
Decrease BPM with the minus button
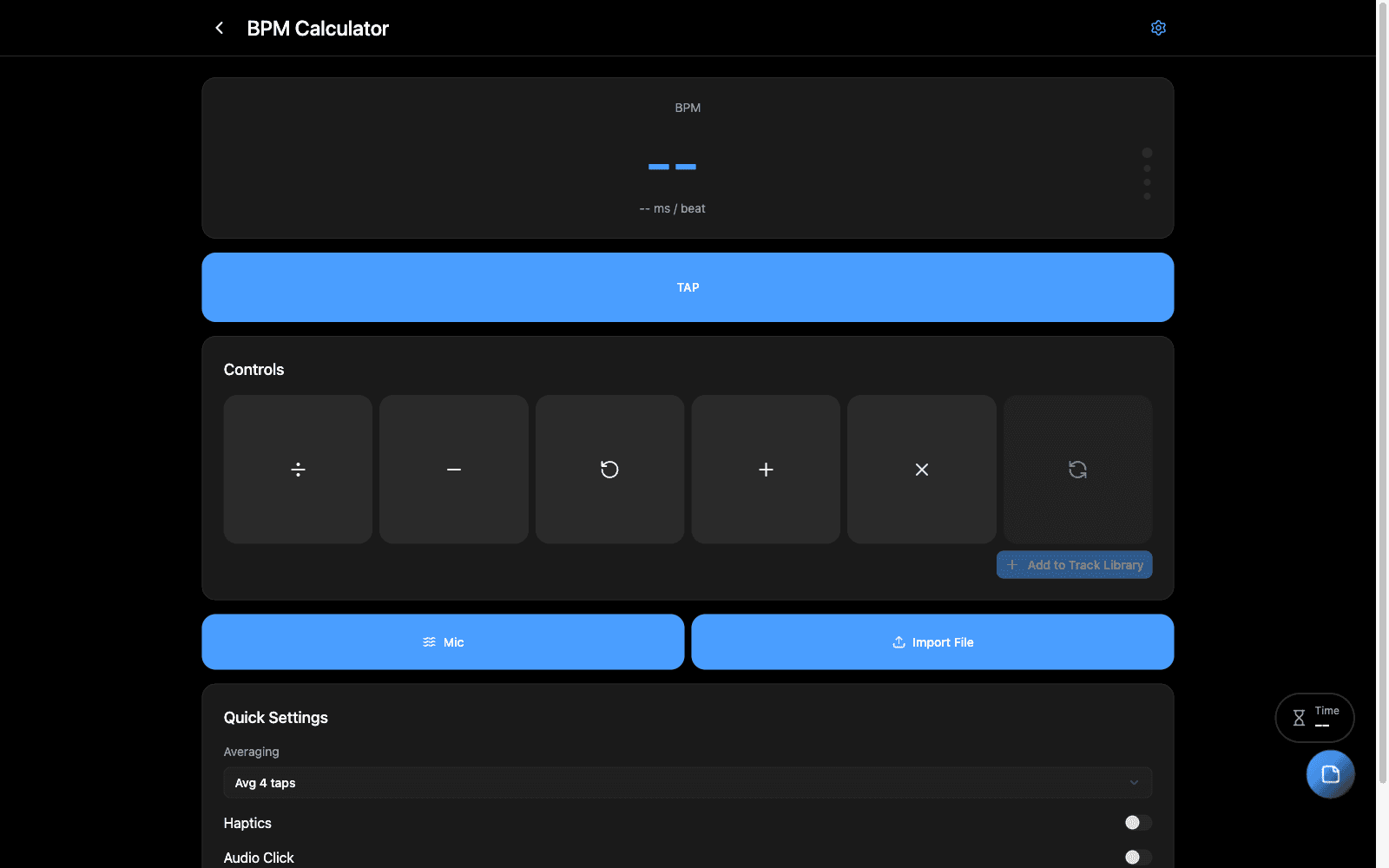tap(454, 470)
